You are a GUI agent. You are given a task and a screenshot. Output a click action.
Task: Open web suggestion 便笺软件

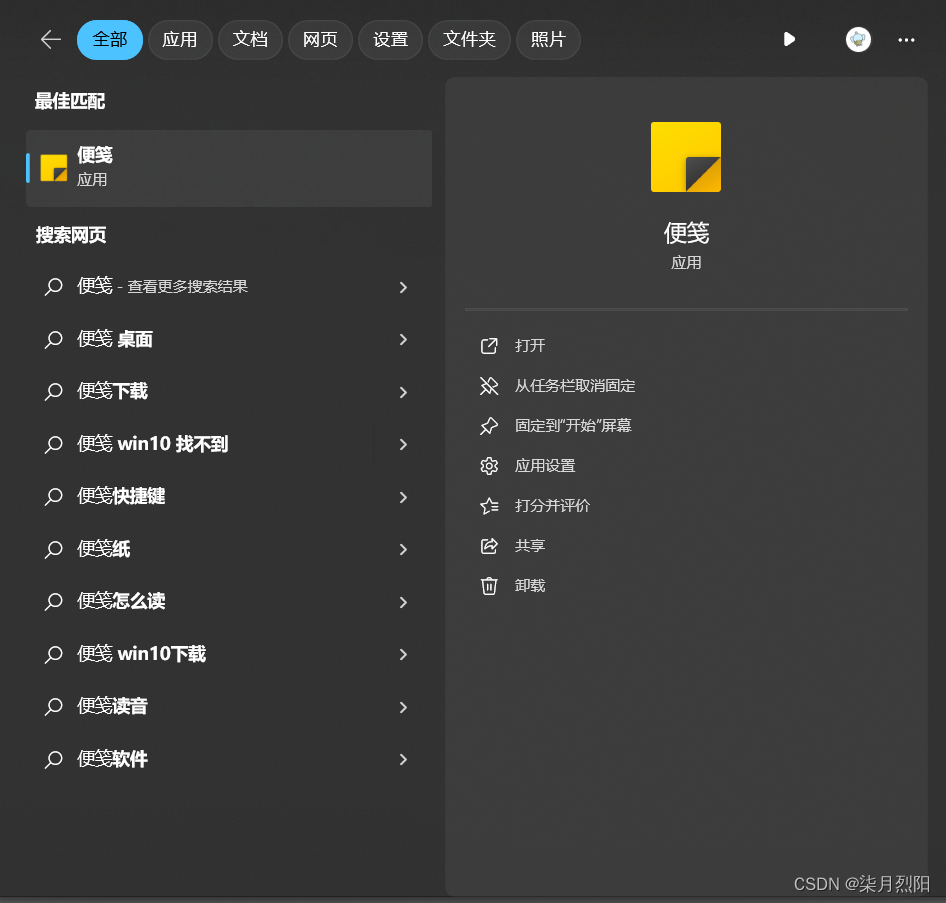click(x=229, y=759)
